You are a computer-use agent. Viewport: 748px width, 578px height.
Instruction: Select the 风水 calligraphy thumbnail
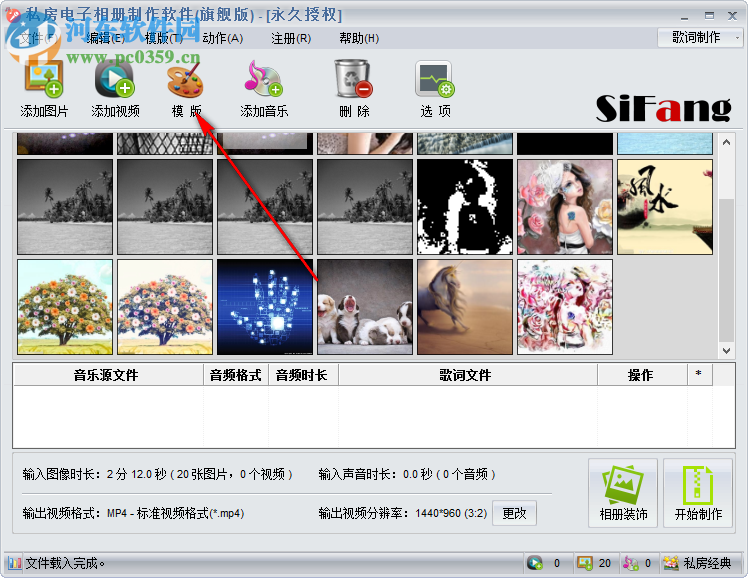tap(665, 207)
